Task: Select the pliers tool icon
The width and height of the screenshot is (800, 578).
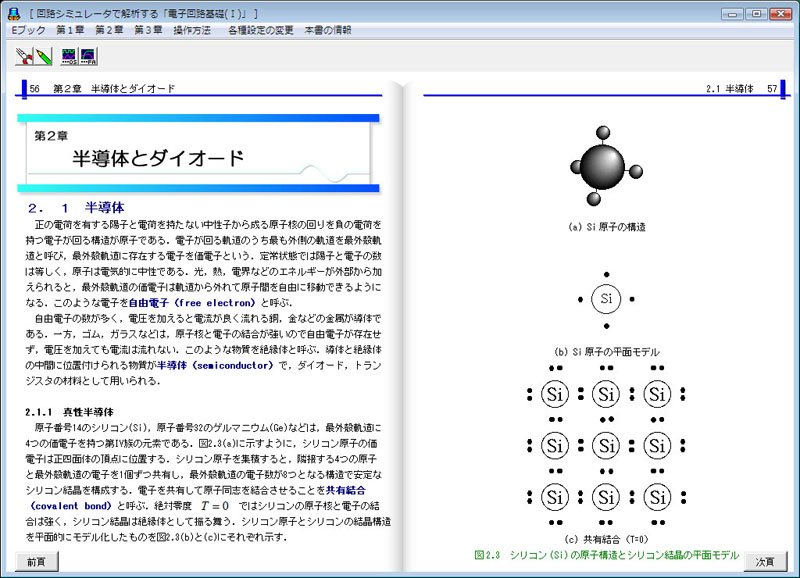Action: [x=23, y=56]
